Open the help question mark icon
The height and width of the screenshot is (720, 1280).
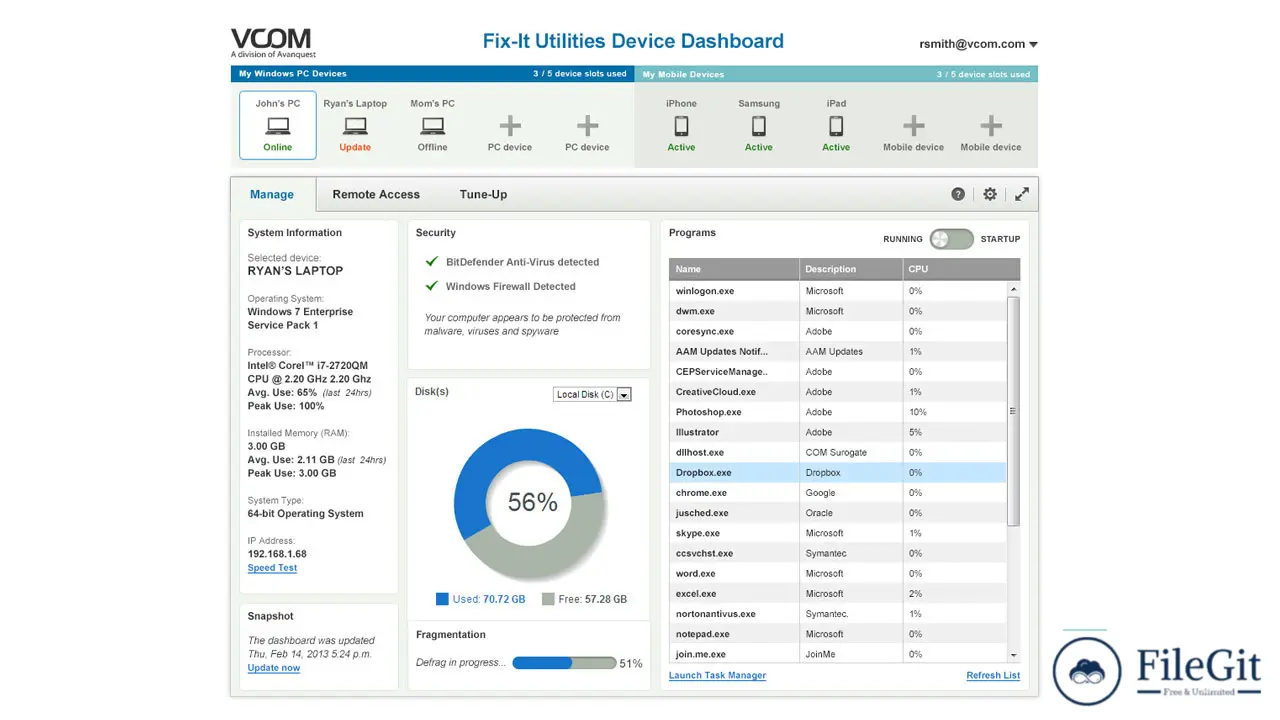[958, 194]
